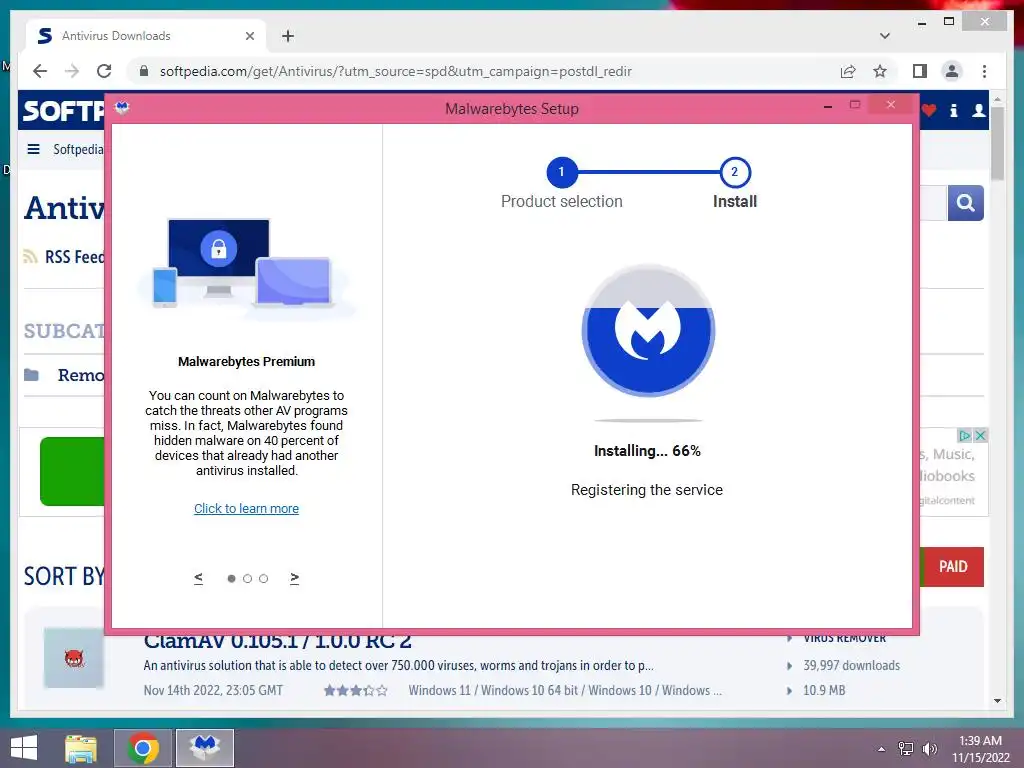This screenshot has height=768, width=1024.
Task: Click the browser page scrollbar thumb
Action: 997,144
